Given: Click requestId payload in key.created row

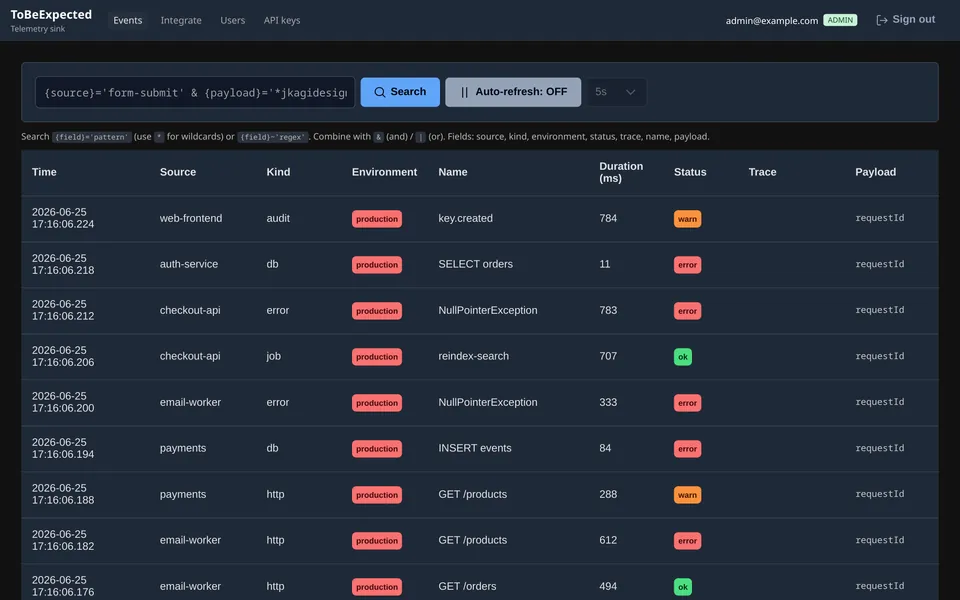Looking at the screenshot, I should (879, 218).
